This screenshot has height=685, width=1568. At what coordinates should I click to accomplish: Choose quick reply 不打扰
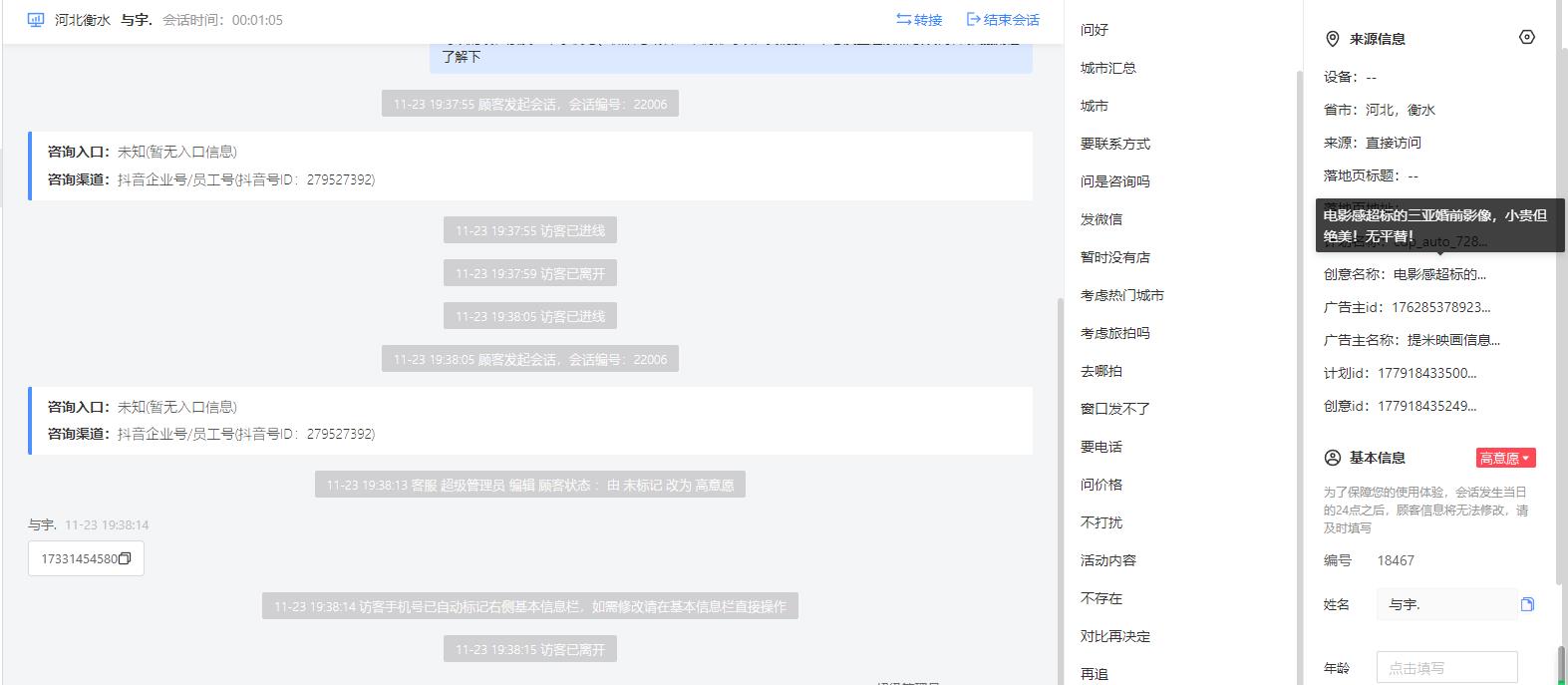point(1101,522)
